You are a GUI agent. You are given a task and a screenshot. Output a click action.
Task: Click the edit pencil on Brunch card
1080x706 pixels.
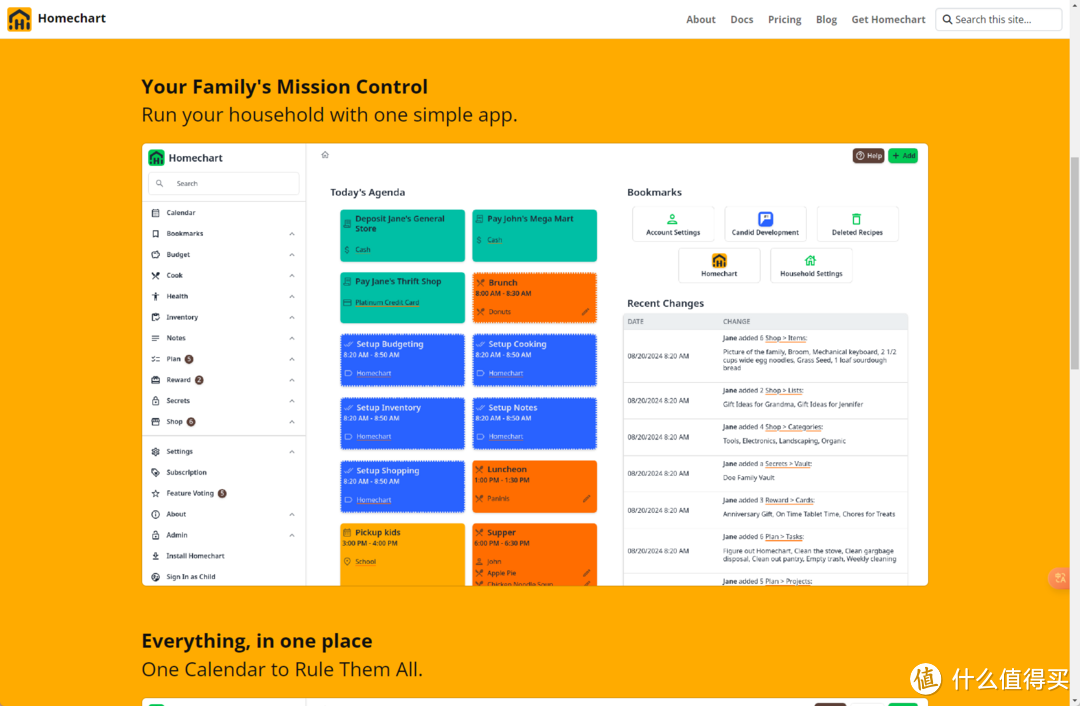pyautogui.click(x=585, y=312)
